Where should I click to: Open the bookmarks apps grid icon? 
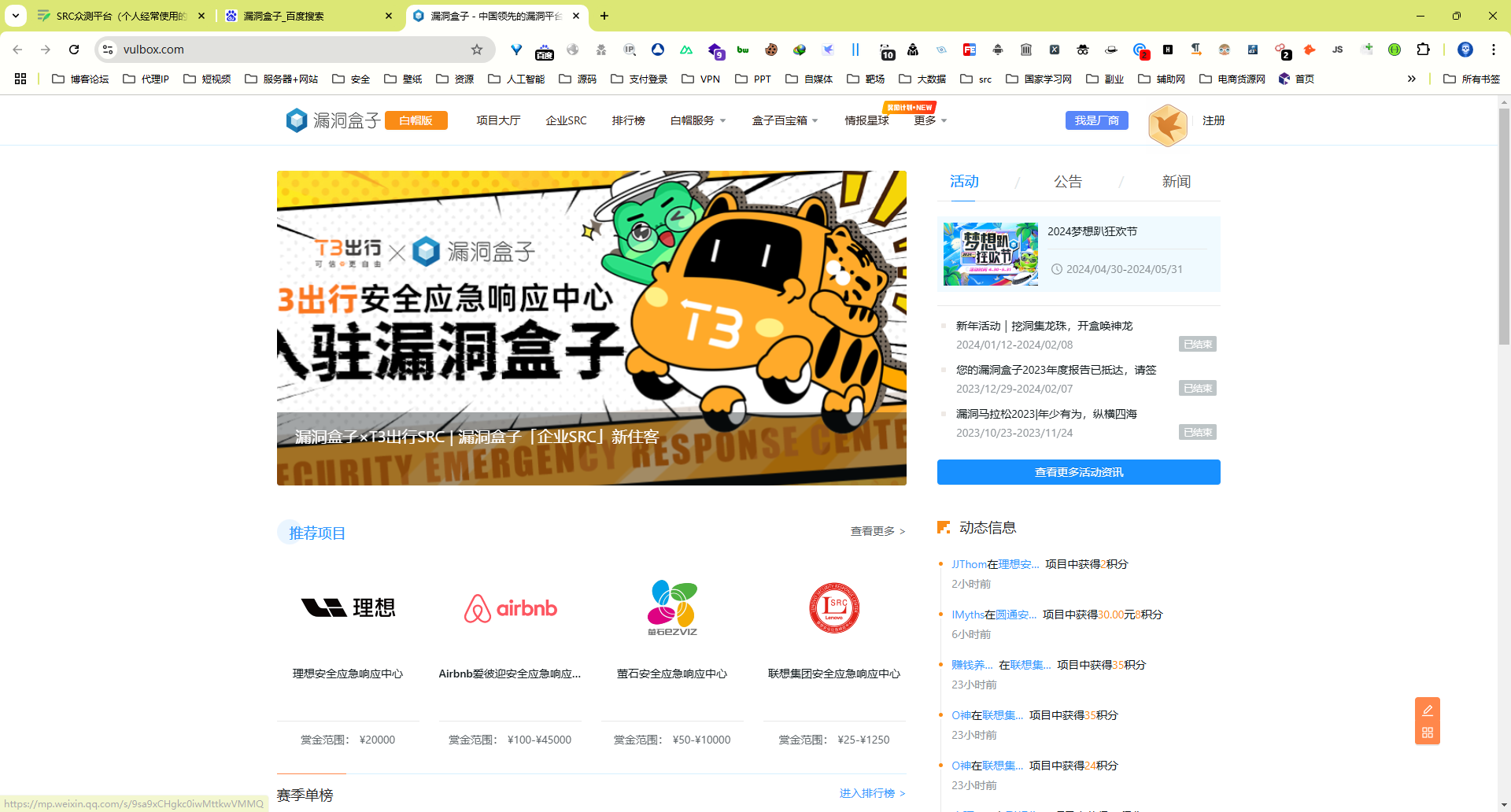point(20,79)
